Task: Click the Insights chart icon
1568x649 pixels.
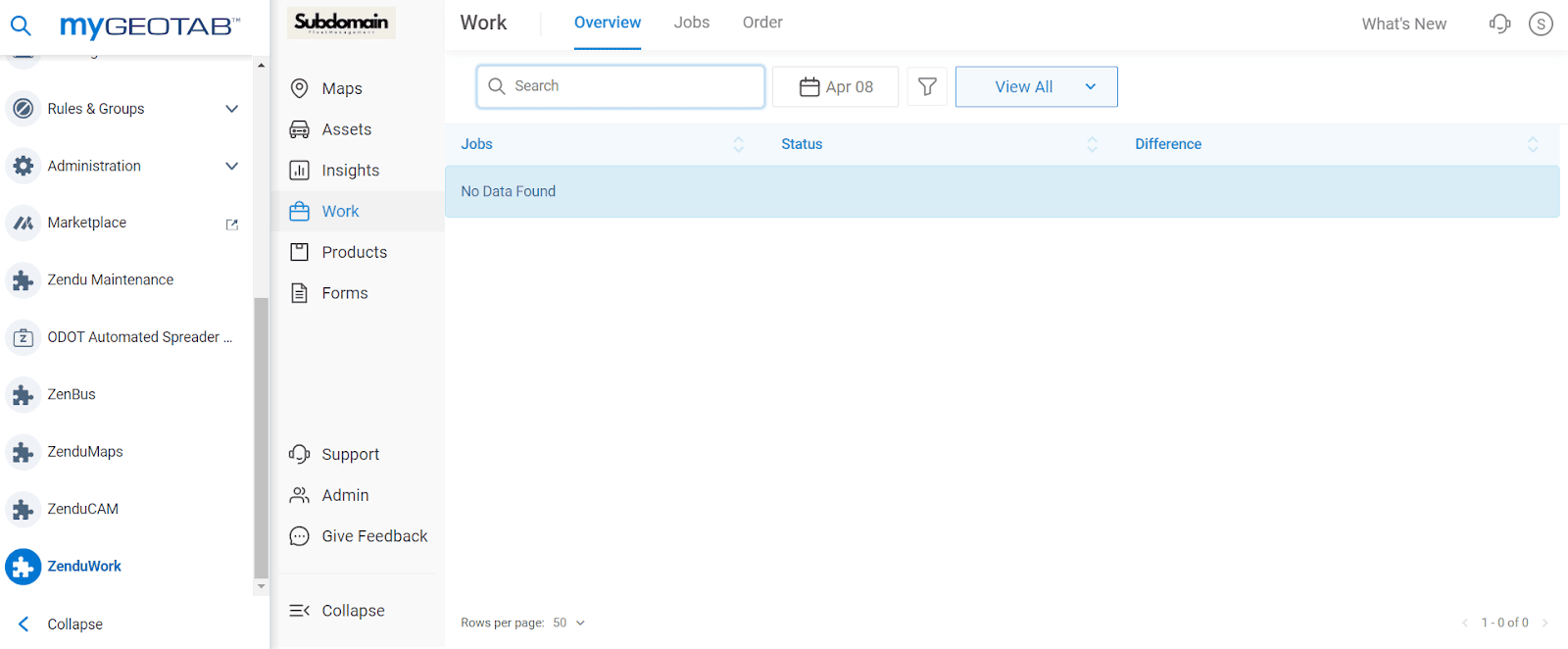Action: [x=300, y=171]
